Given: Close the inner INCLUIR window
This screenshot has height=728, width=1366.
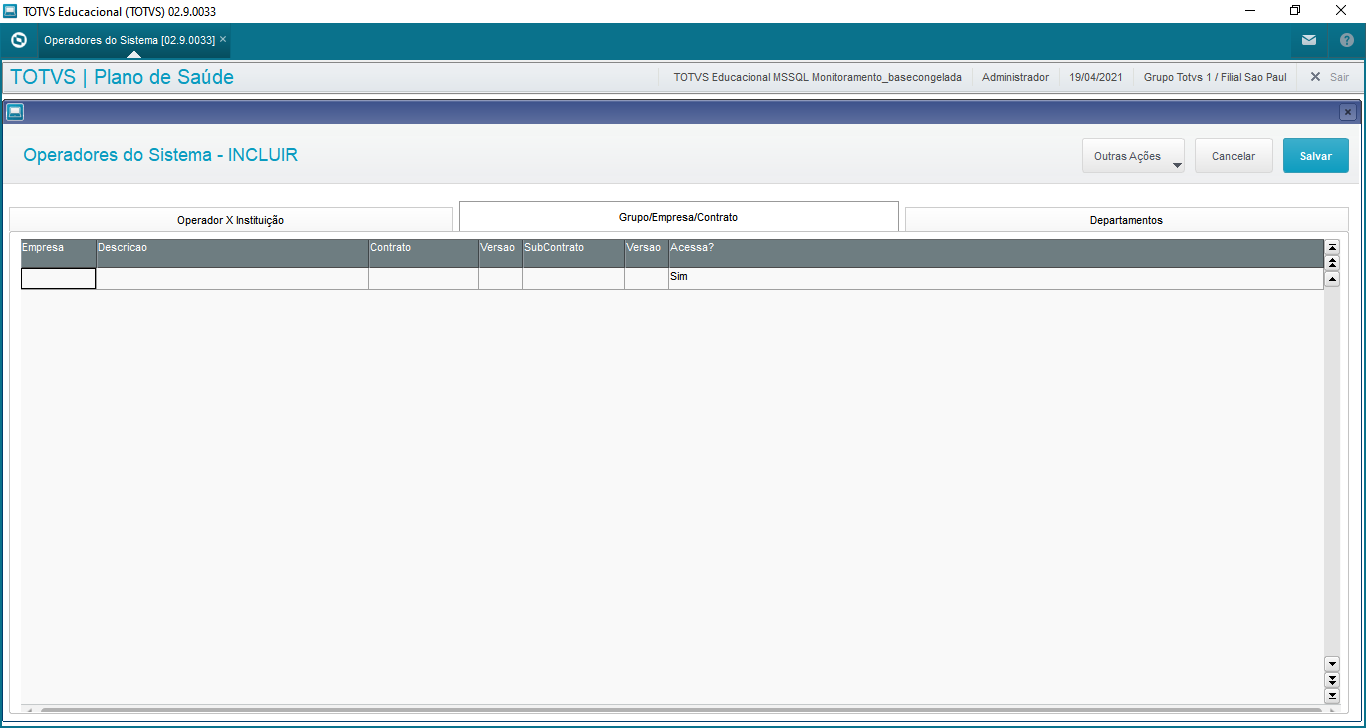Looking at the screenshot, I should (x=1348, y=112).
